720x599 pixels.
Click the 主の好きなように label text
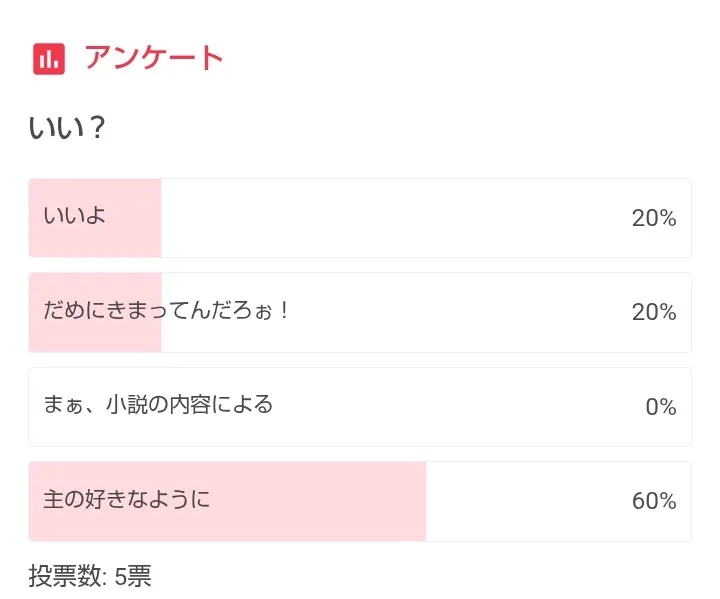point(127,498)
